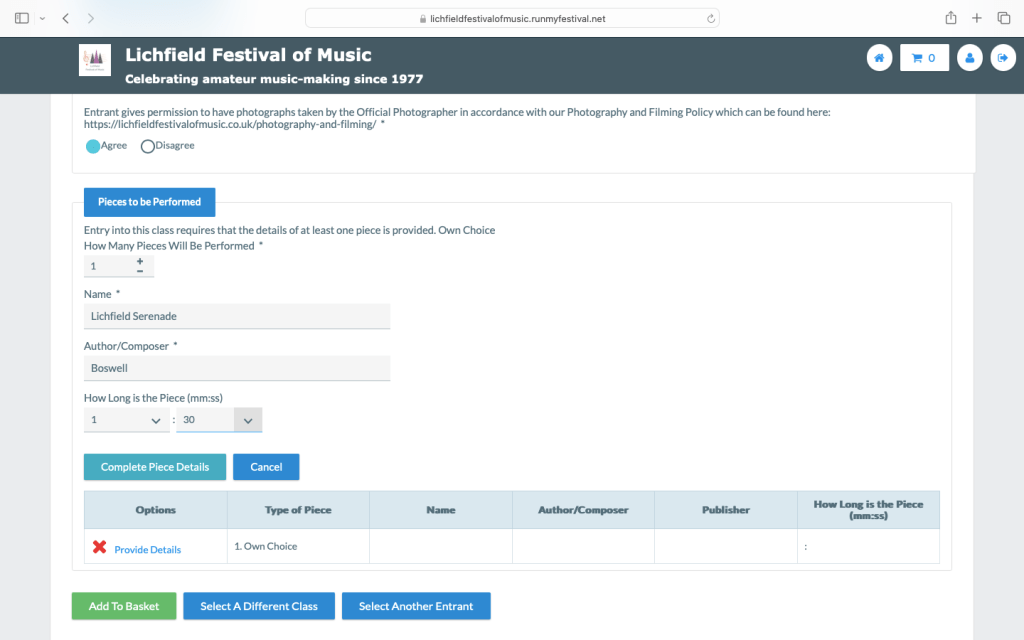Click the home icon in header

879,58
